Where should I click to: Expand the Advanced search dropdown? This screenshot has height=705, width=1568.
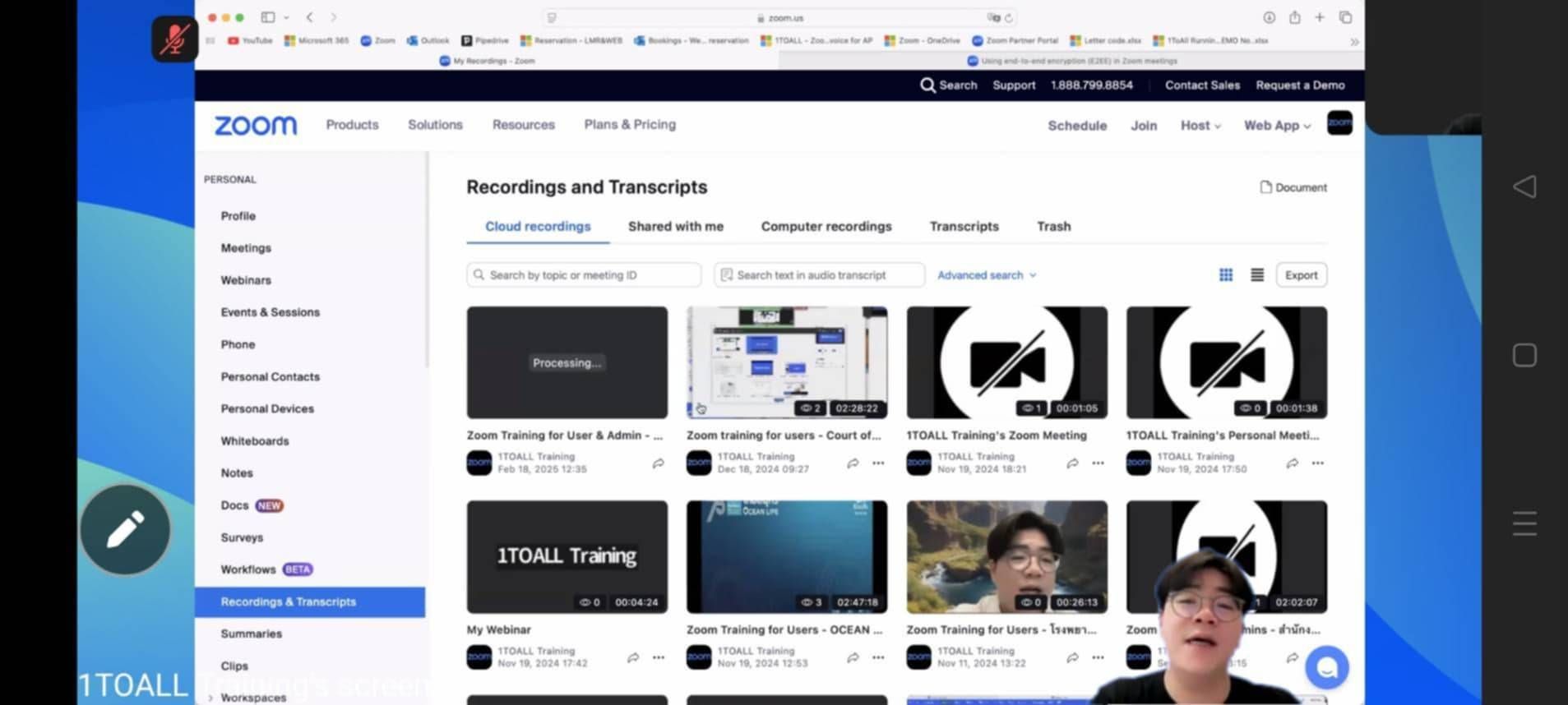(987, 275)
